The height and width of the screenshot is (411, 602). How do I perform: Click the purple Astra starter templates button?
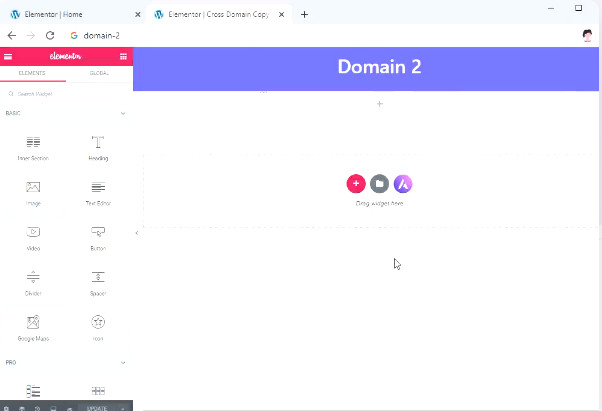pyautogui.click(x=403, y=184)
